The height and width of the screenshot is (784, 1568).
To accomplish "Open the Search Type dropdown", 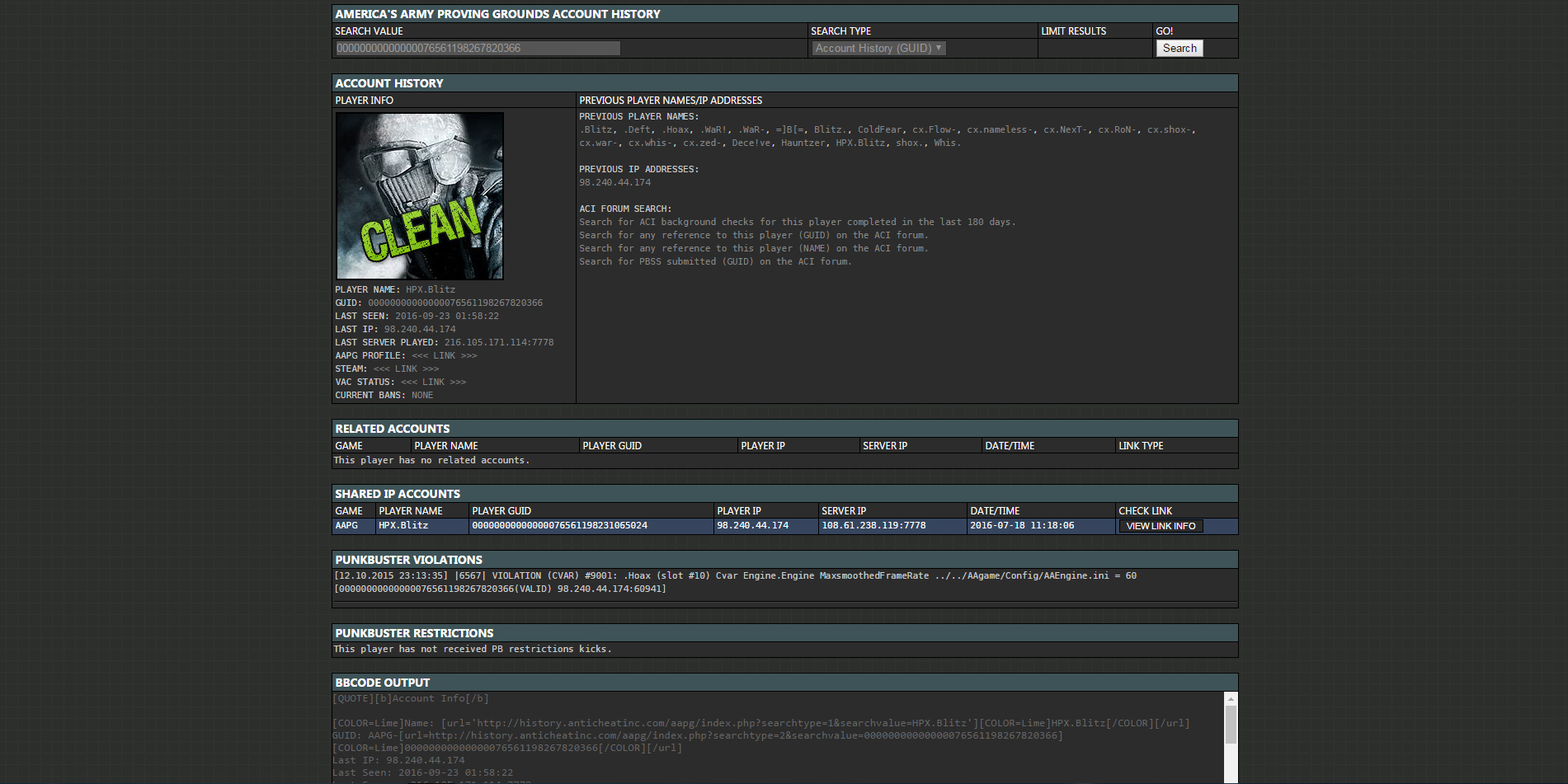I will pos(878,48).
